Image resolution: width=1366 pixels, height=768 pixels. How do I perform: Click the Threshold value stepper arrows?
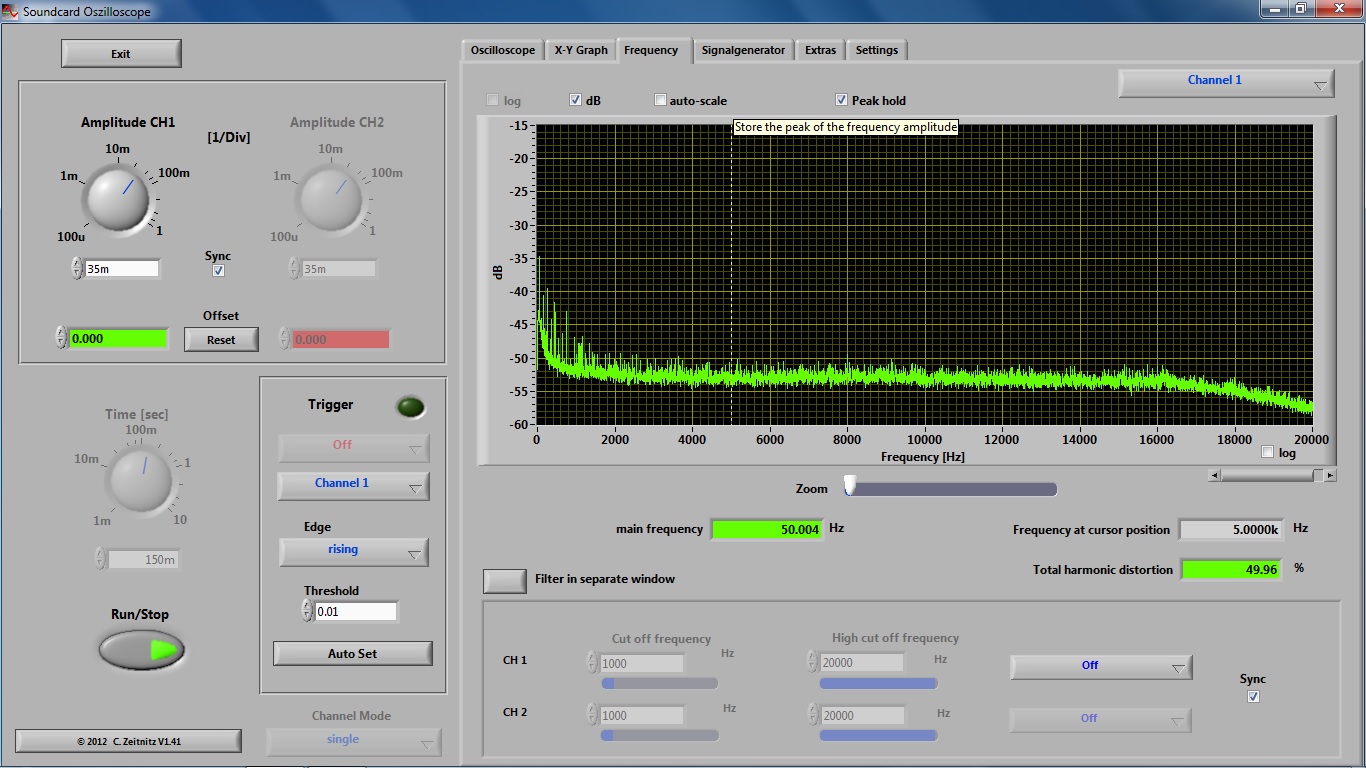[307, 611]
